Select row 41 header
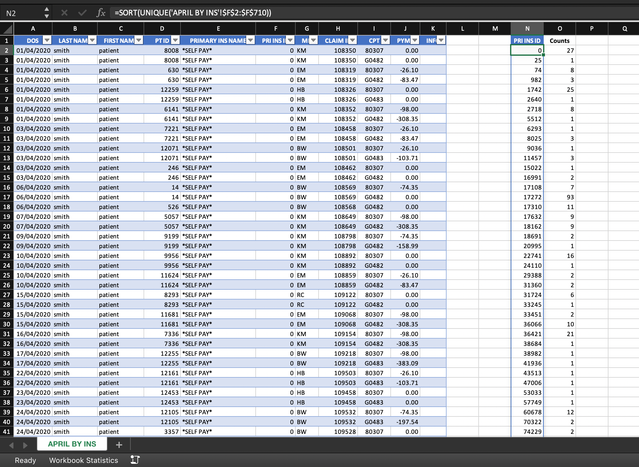Screen dimensions: 639x467 pyautogui.click(x=7, y=432)
